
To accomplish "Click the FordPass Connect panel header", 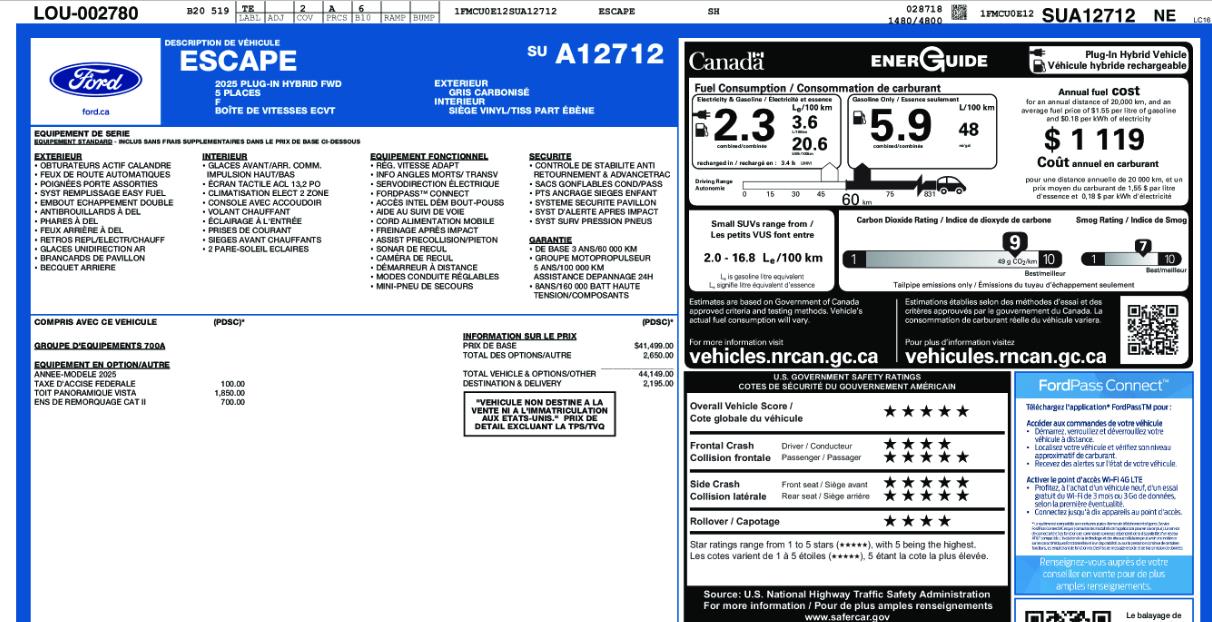I will pyautogui.click(x=1102, y=385).
